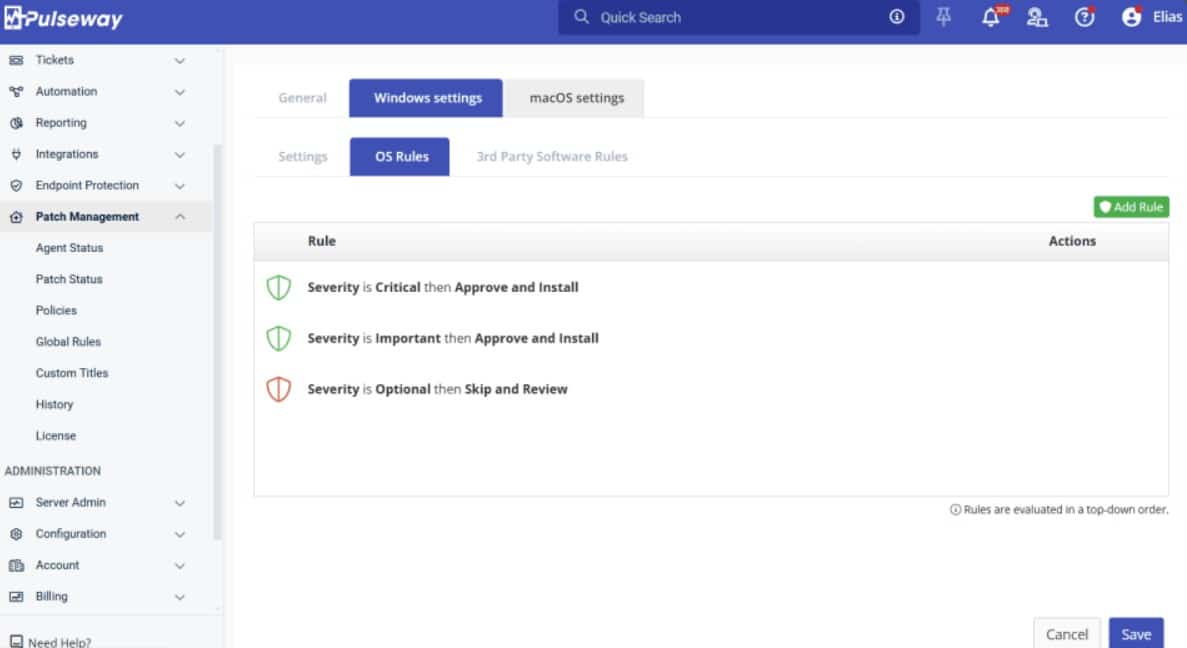Open the 3rd Party Software Rules tab

(552, 157)
